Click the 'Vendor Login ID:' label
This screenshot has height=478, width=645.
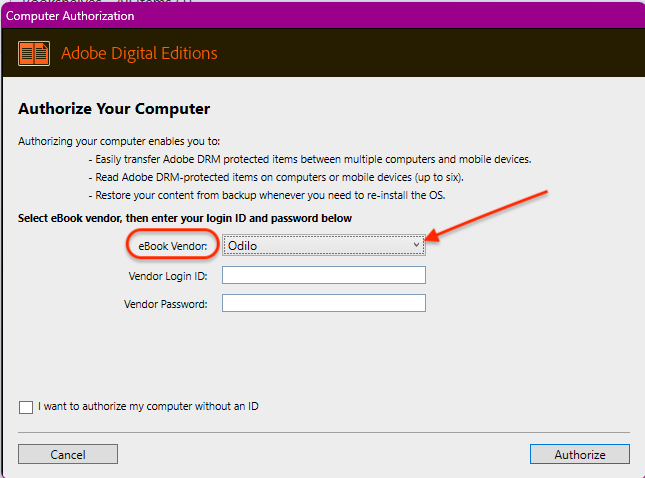click(x=168, y=276)
